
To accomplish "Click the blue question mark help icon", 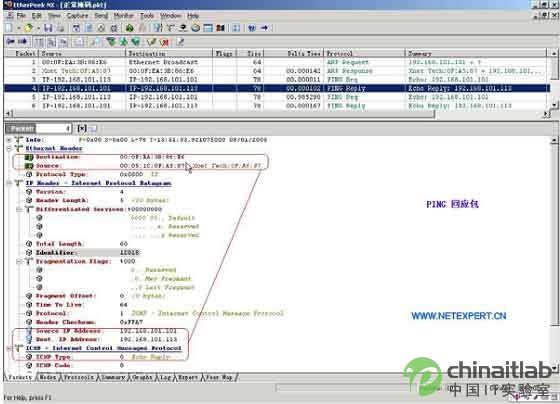I will pyautogui.click(x=252, y=28).
